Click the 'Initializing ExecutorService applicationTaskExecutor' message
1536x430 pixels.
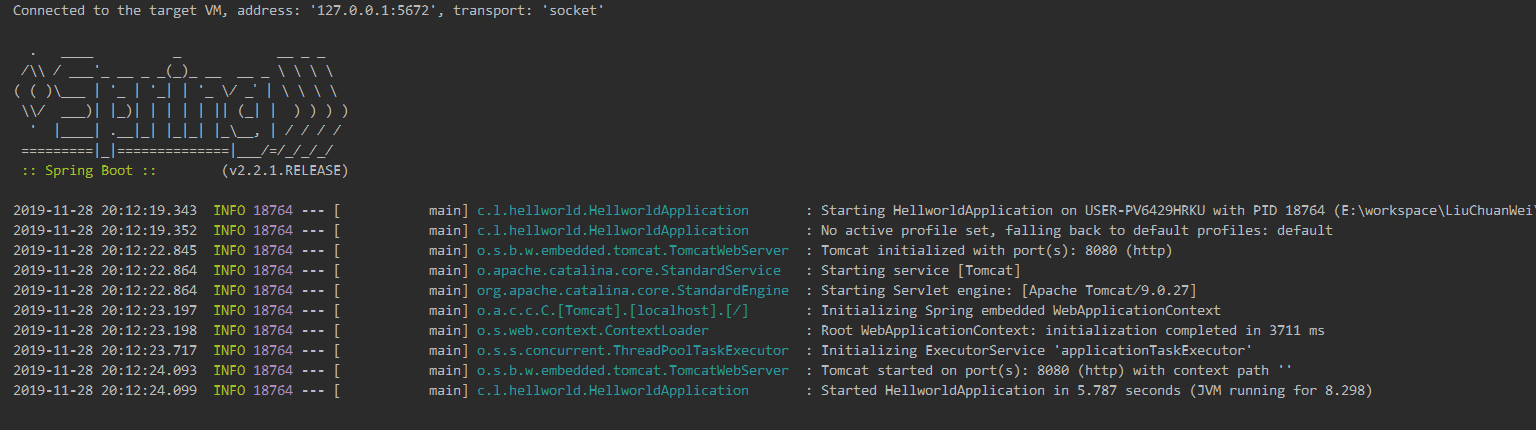pos(1037,351)
